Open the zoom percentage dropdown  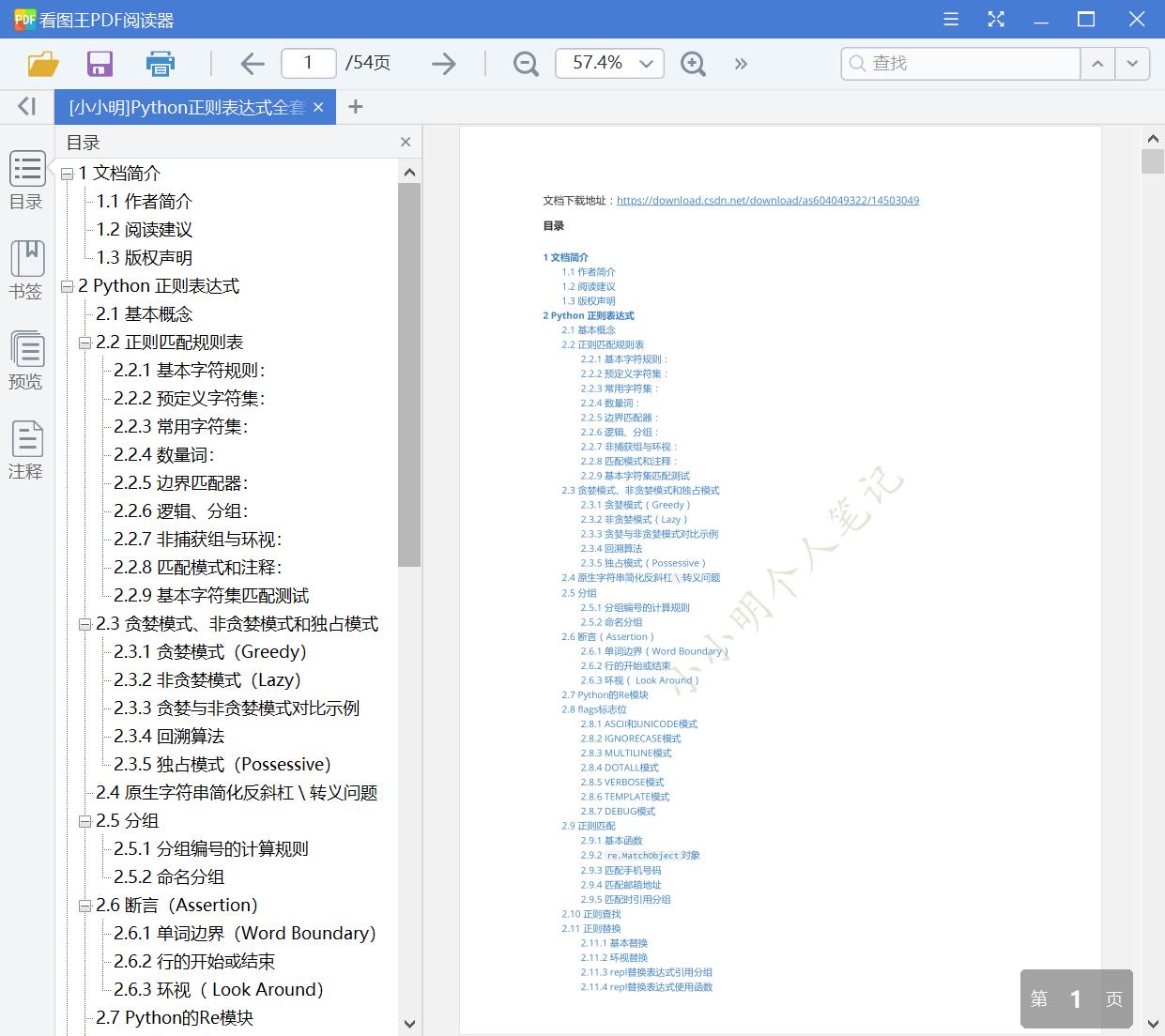[645, 63]
